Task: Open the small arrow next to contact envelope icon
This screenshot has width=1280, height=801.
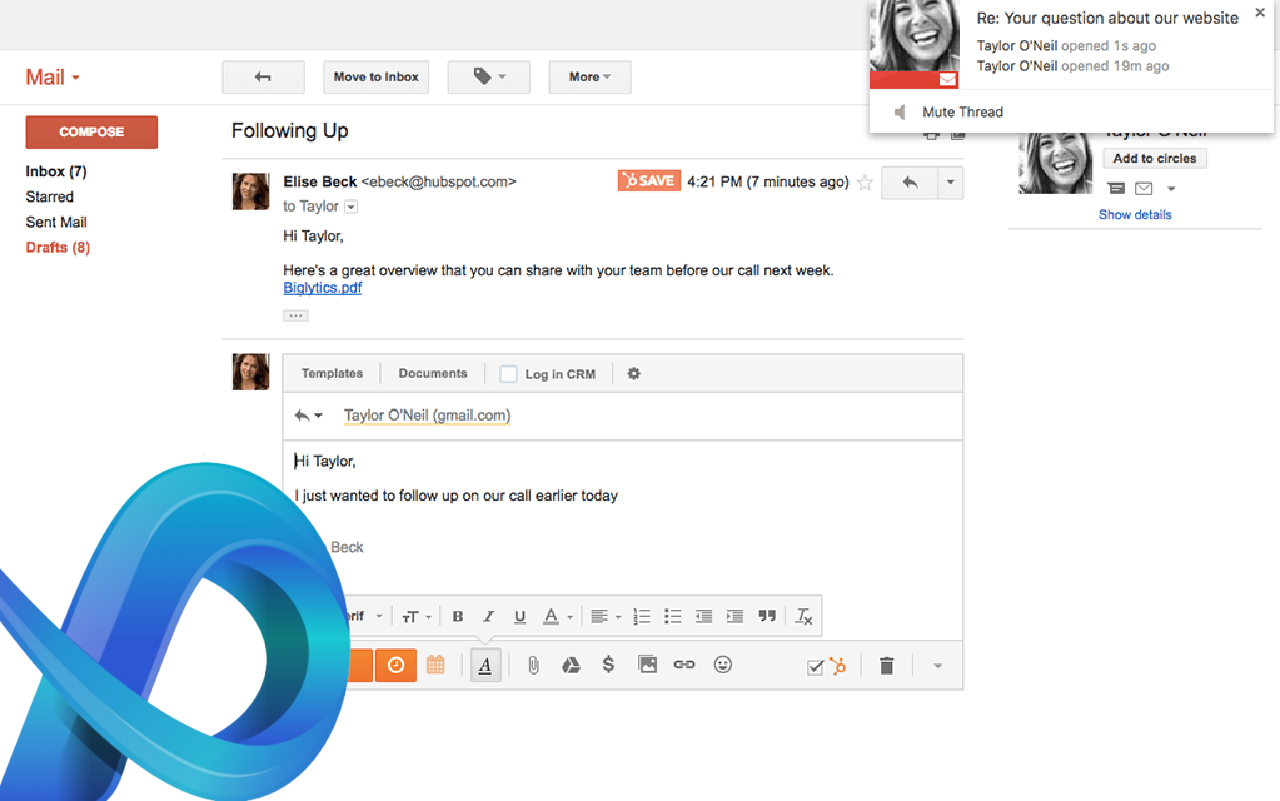Action: click(x=1171, y=189)
